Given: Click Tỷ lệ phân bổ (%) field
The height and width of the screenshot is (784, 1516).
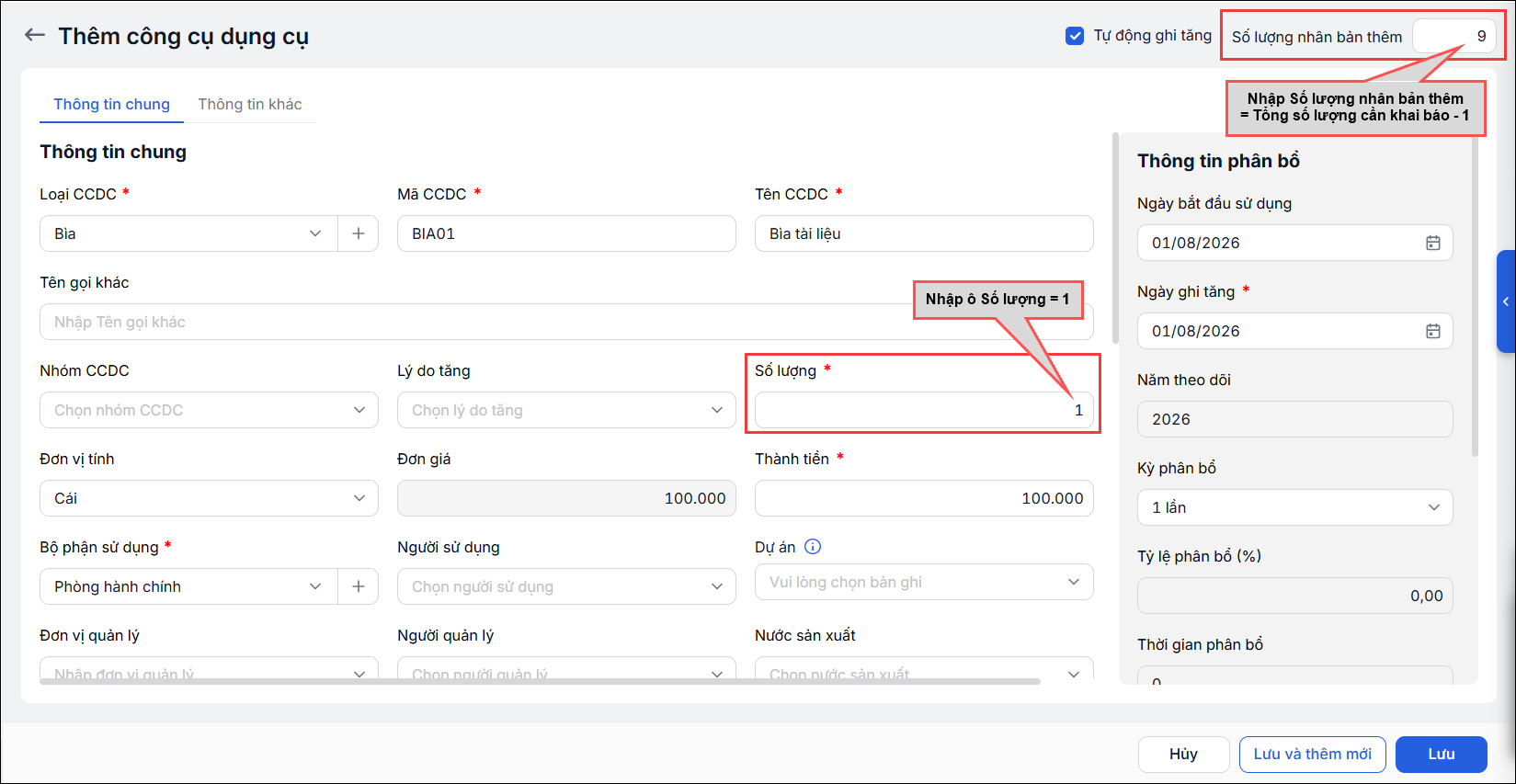Looking at the screenshot, I should coord(1294,596).
